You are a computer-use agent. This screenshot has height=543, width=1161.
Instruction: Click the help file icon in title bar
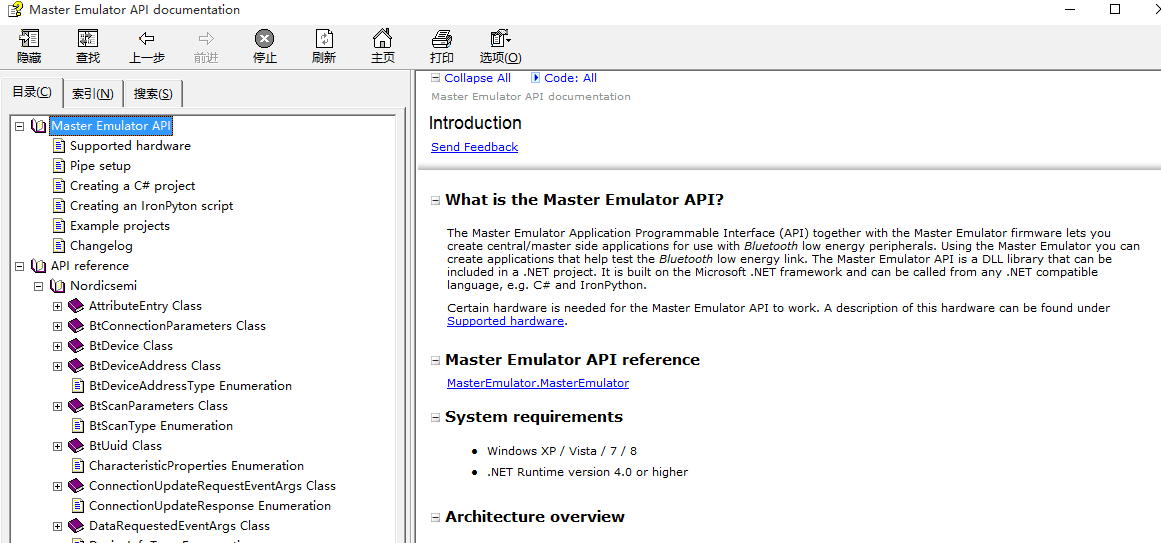coord(13,10)
